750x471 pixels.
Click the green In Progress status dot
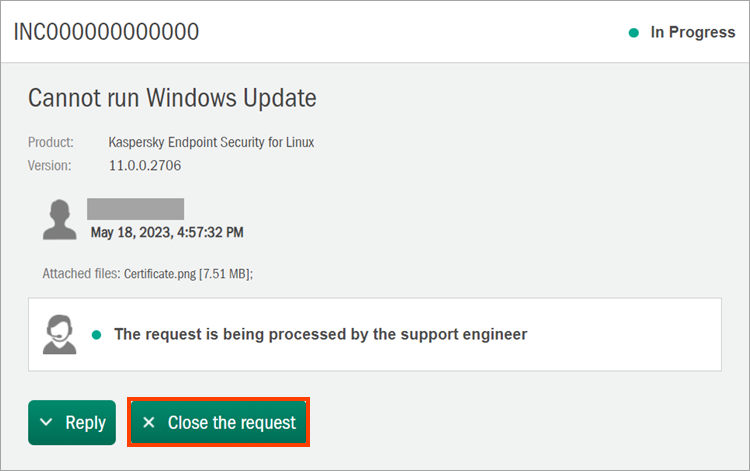(x=633, y=33)
